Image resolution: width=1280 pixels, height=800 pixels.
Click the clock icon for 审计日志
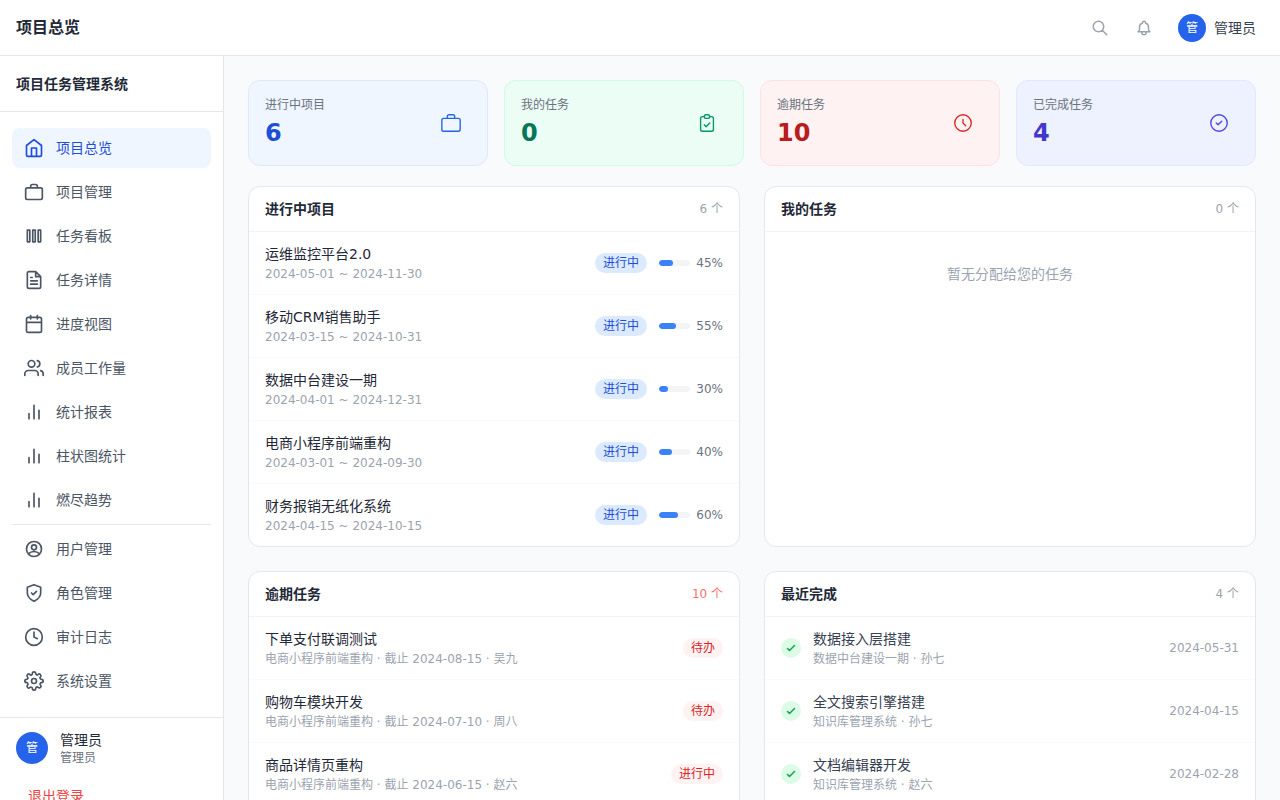coord(34,637)
